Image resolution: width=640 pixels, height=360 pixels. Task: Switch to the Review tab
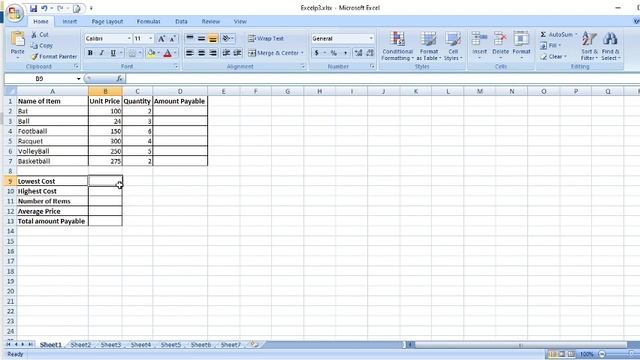[x=211, y=21]
